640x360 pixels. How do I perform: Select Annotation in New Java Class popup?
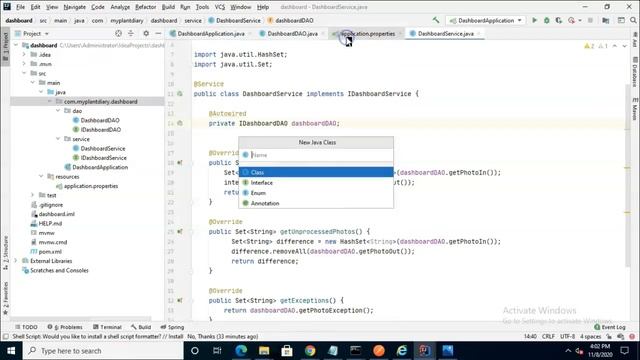coord(316,203)
